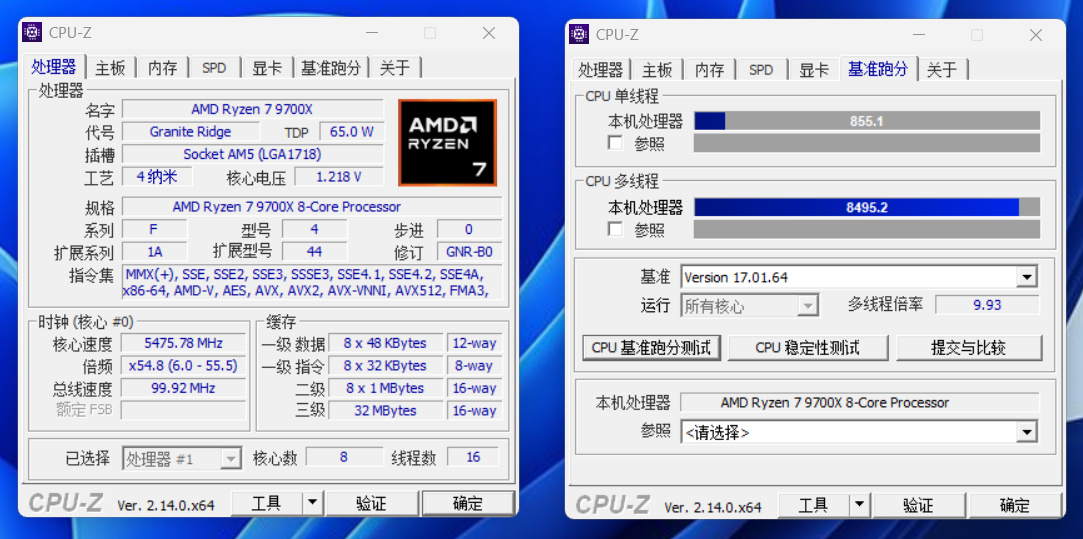Switch to 内存 tab in right window
Screen dimensions: 1083x539
(x=710, y=69)
